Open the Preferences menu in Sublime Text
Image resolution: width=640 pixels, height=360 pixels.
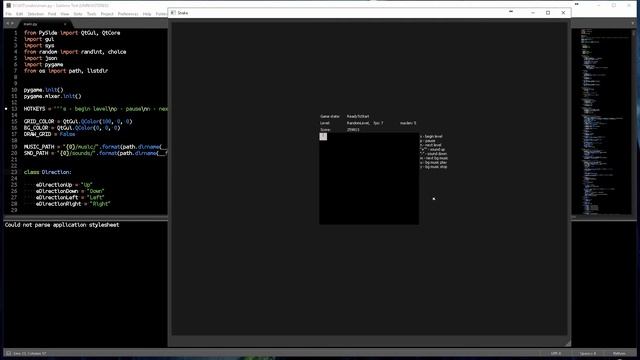tap(128, 14)
